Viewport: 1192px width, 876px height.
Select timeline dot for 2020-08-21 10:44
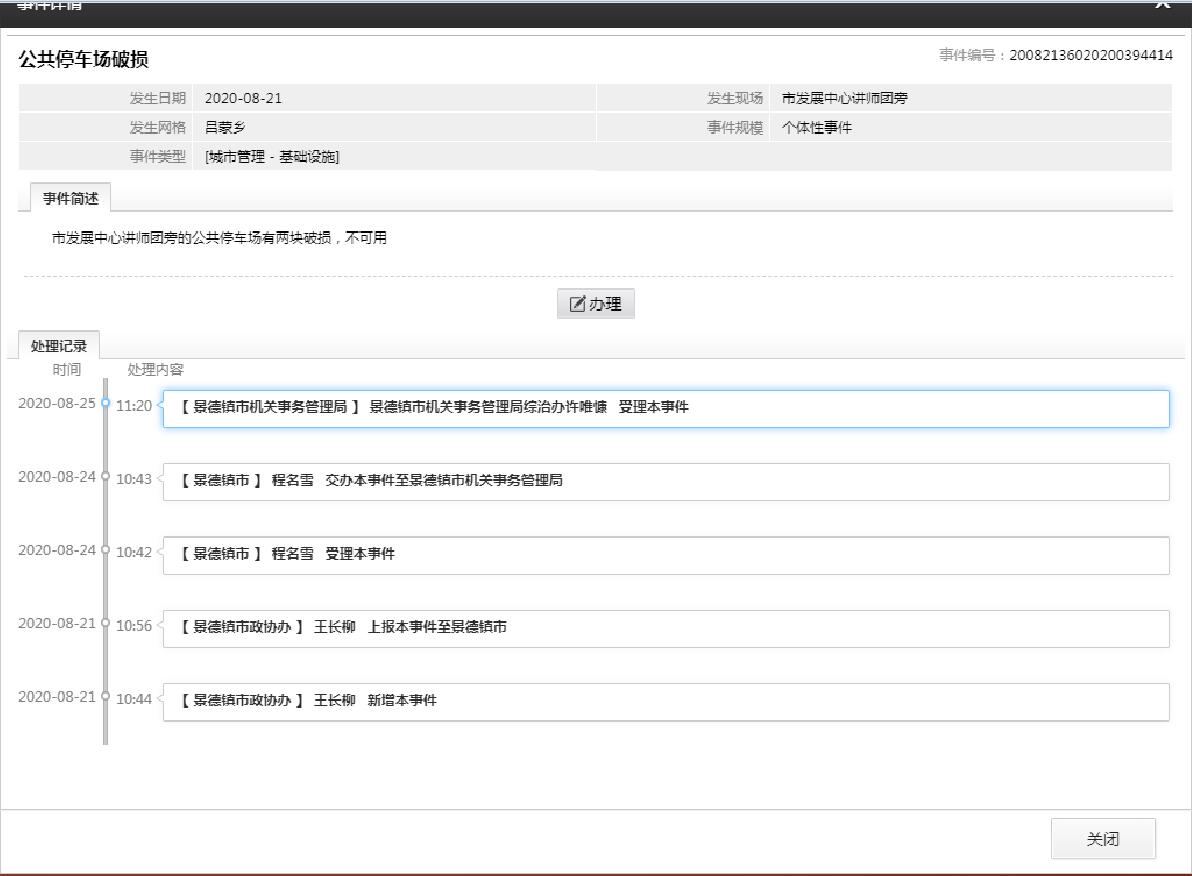click(x=105, y=698)
